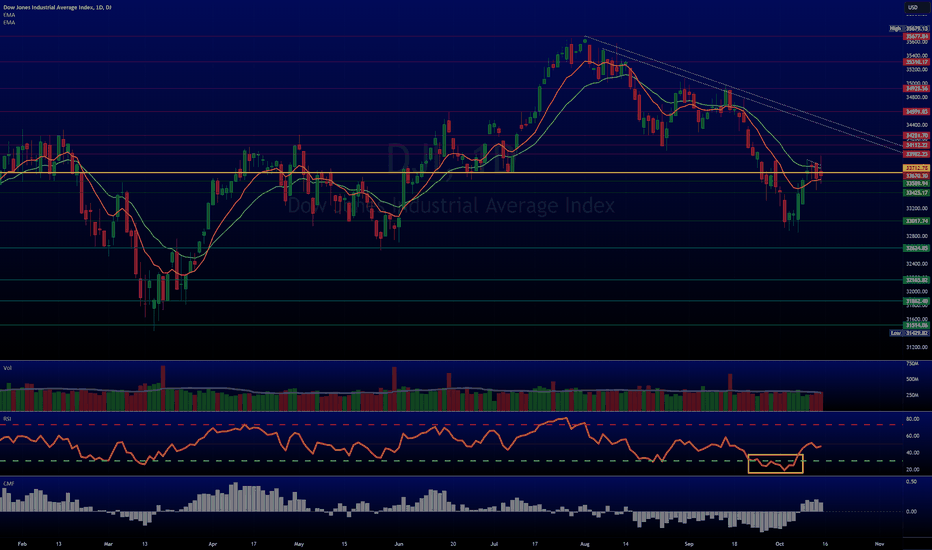Click the Dow Jones Industrial Average Index title
932x550 pixels.
[57, 7]
